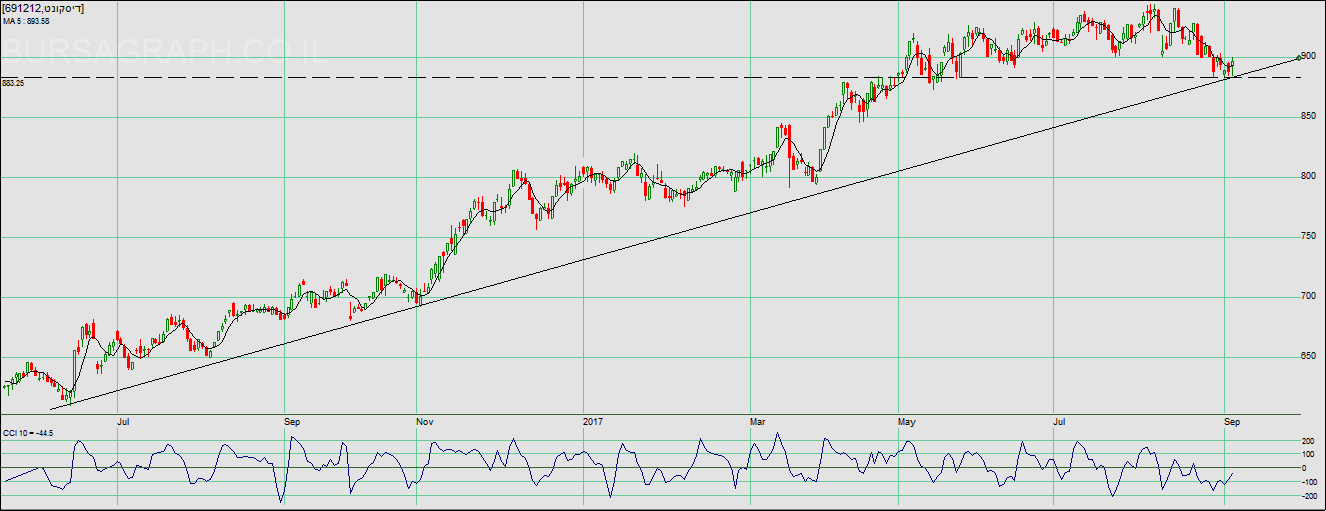Select the 700 price axis label

point(1310,297)
